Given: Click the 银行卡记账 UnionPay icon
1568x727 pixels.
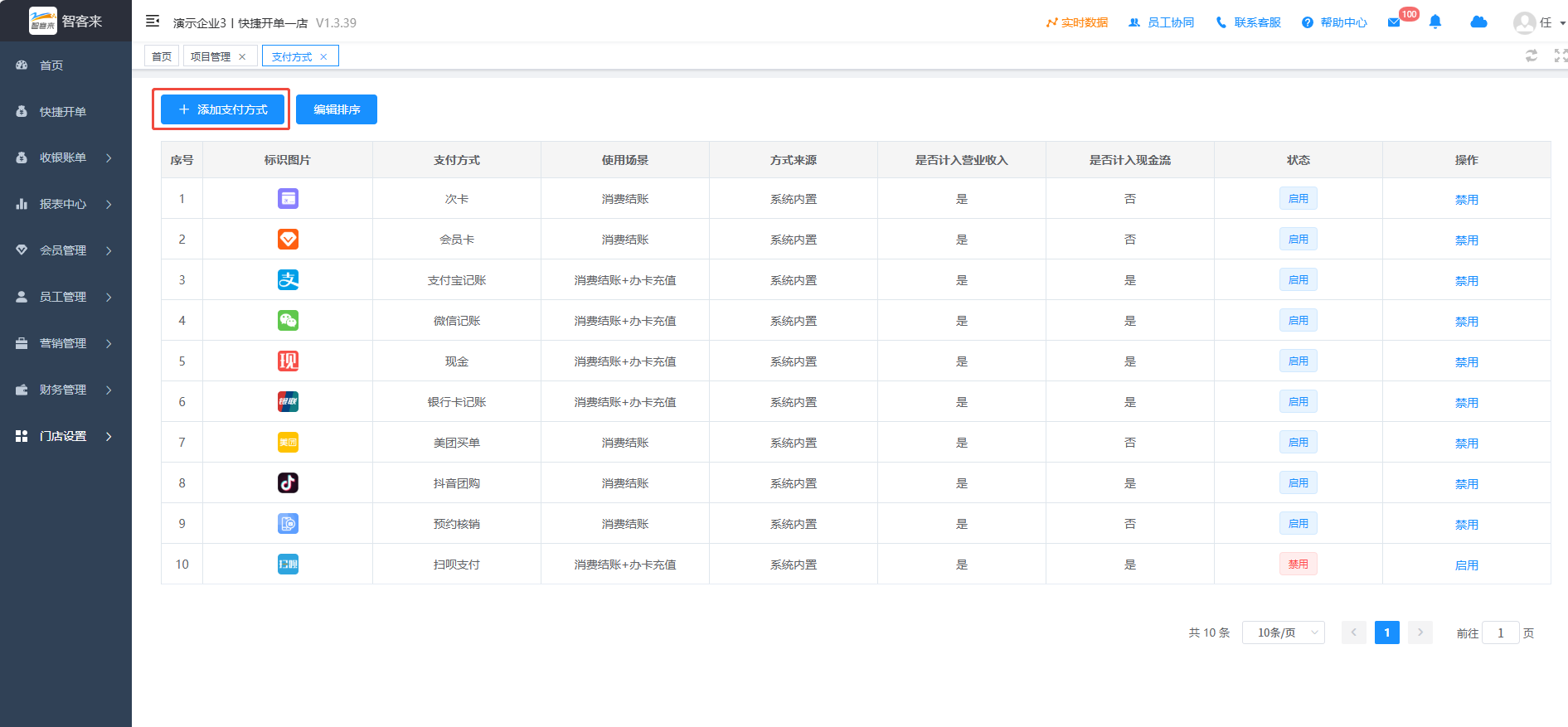Looking at the screenshot, I should pos(288,402).
